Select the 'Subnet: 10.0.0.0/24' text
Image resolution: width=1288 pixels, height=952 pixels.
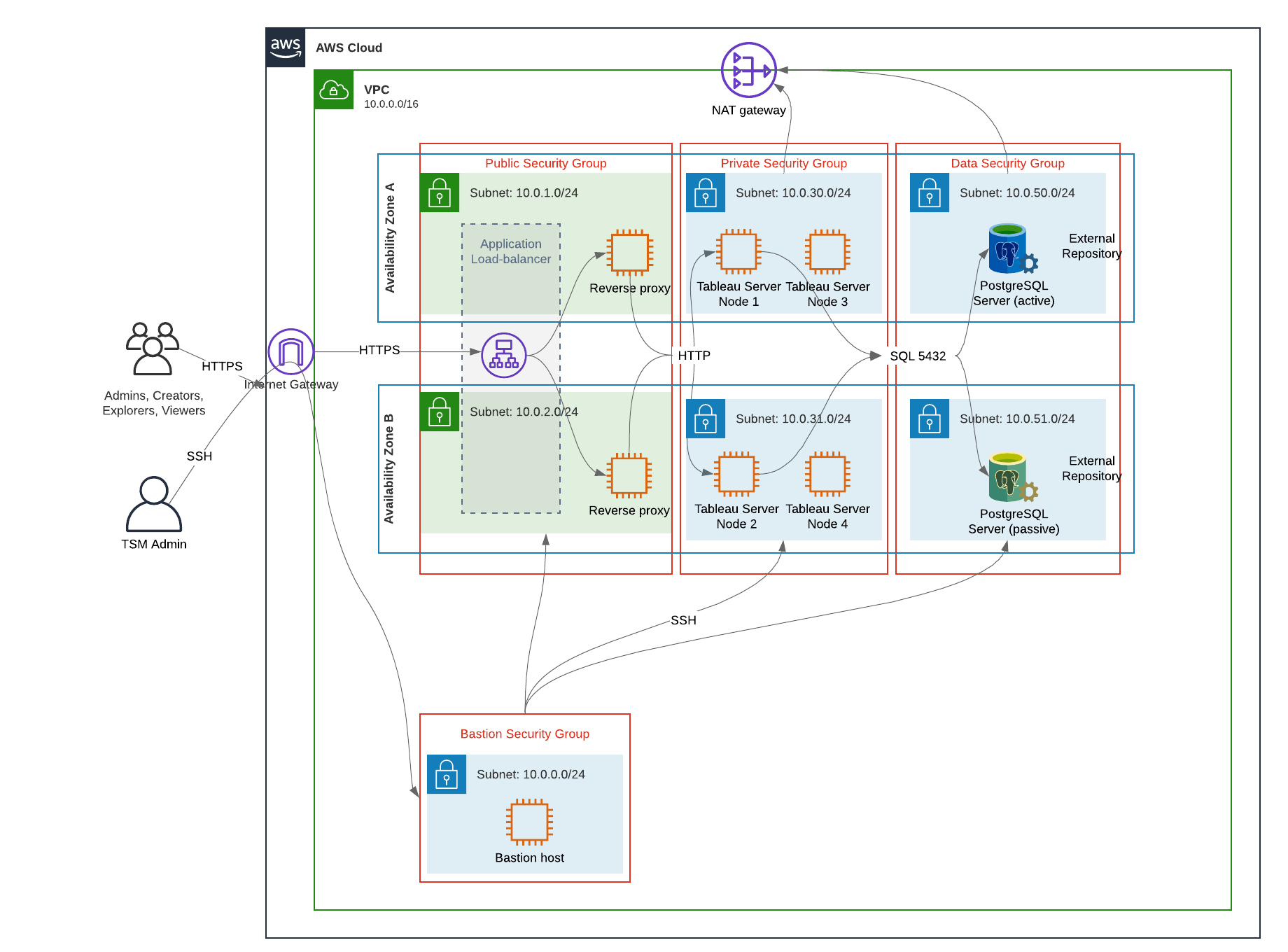coord(531,775)
